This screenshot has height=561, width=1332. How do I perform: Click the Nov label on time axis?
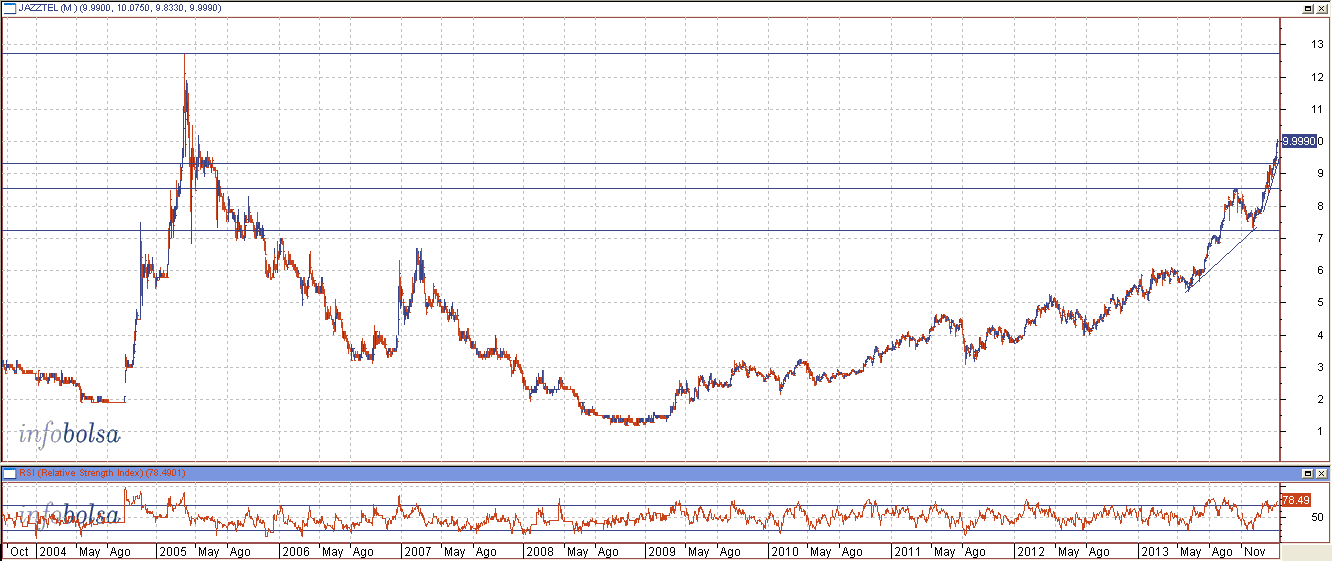(x=1254, y=551)
